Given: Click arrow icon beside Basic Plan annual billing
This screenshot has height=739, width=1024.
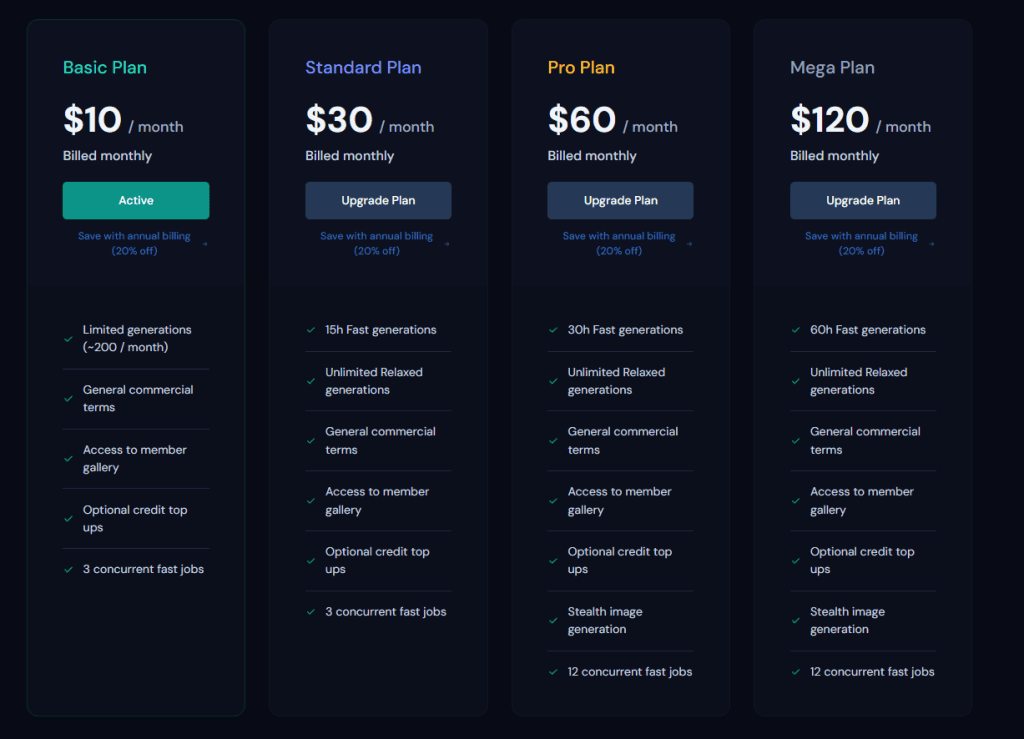Looking at the screenshot, I should [x=205, y=244].
